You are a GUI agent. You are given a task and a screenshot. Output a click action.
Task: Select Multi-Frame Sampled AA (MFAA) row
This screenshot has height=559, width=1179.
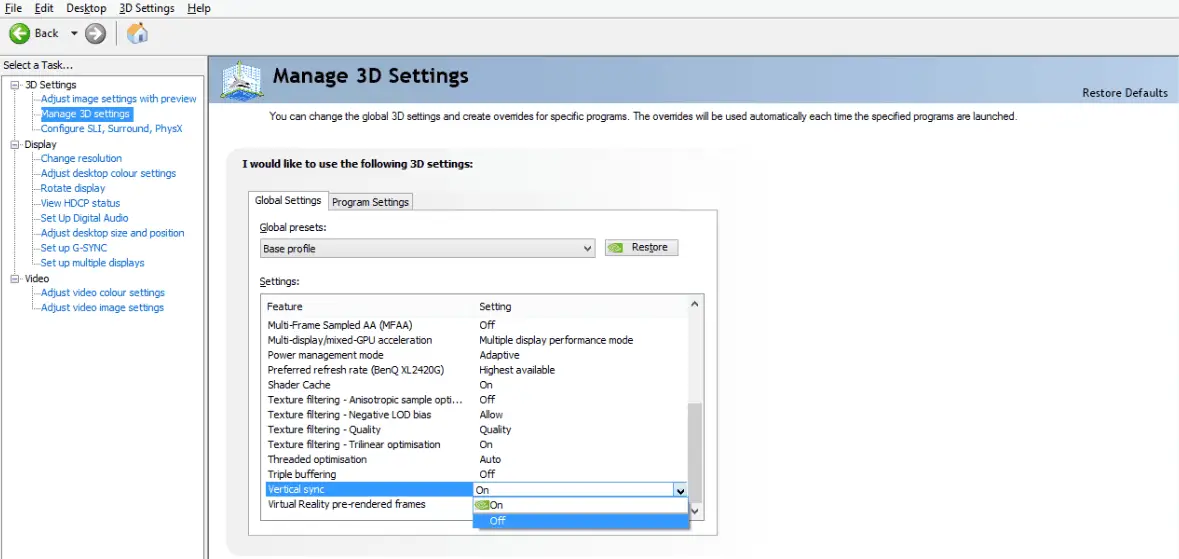476,325
